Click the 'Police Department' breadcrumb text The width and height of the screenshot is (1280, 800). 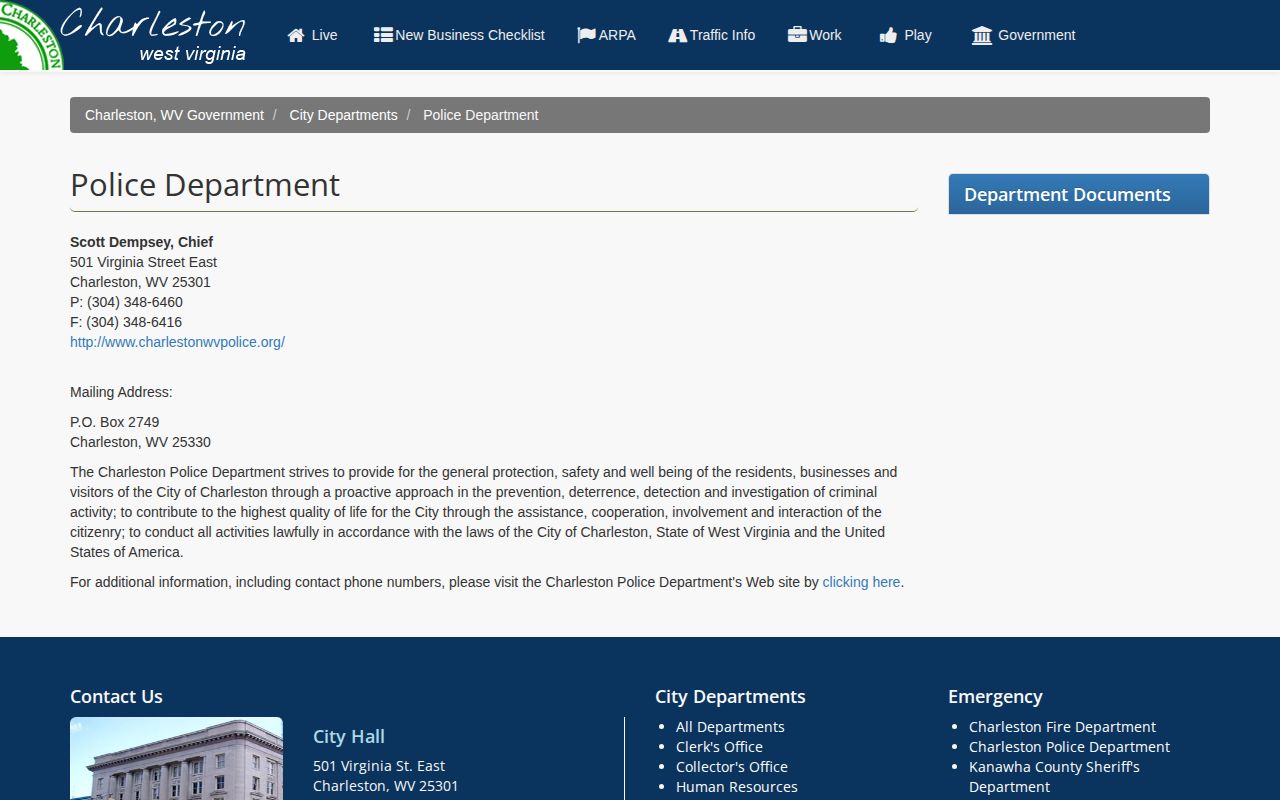480,115
